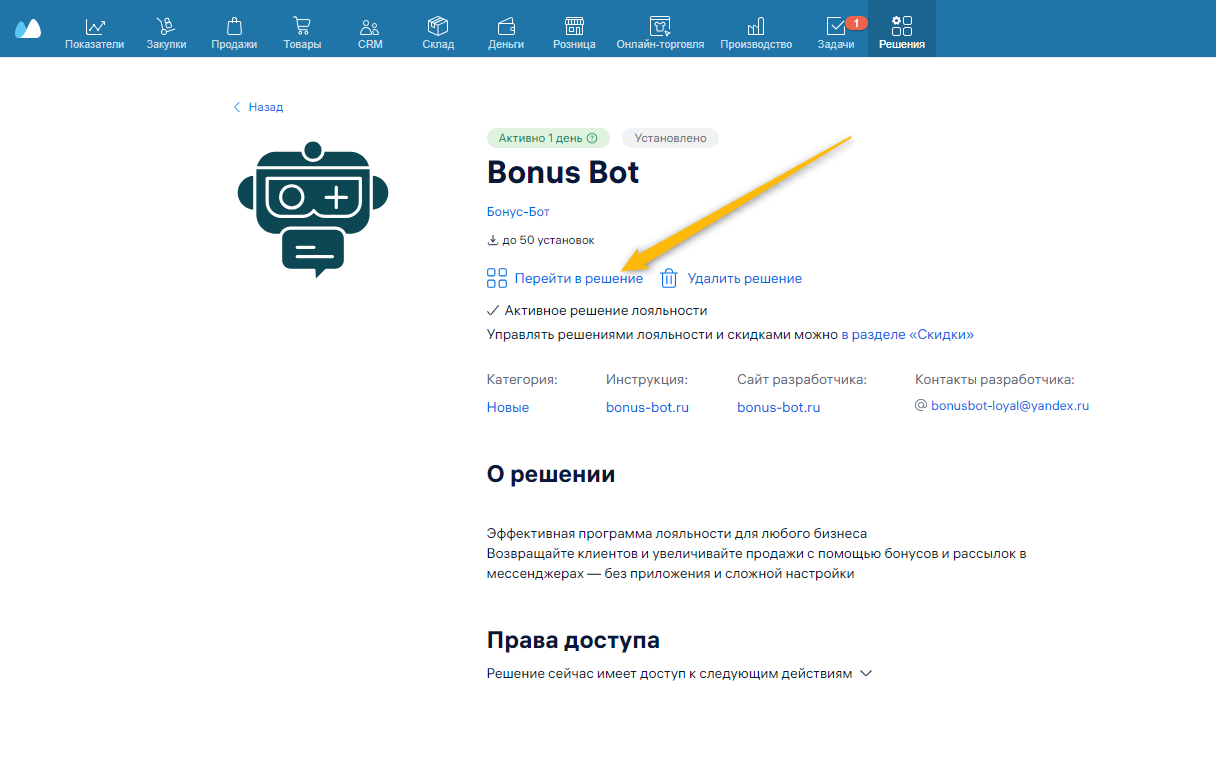This screenshot has height=765, width=1216.
Task: Click the Установлено status badge
Action: 670,138
